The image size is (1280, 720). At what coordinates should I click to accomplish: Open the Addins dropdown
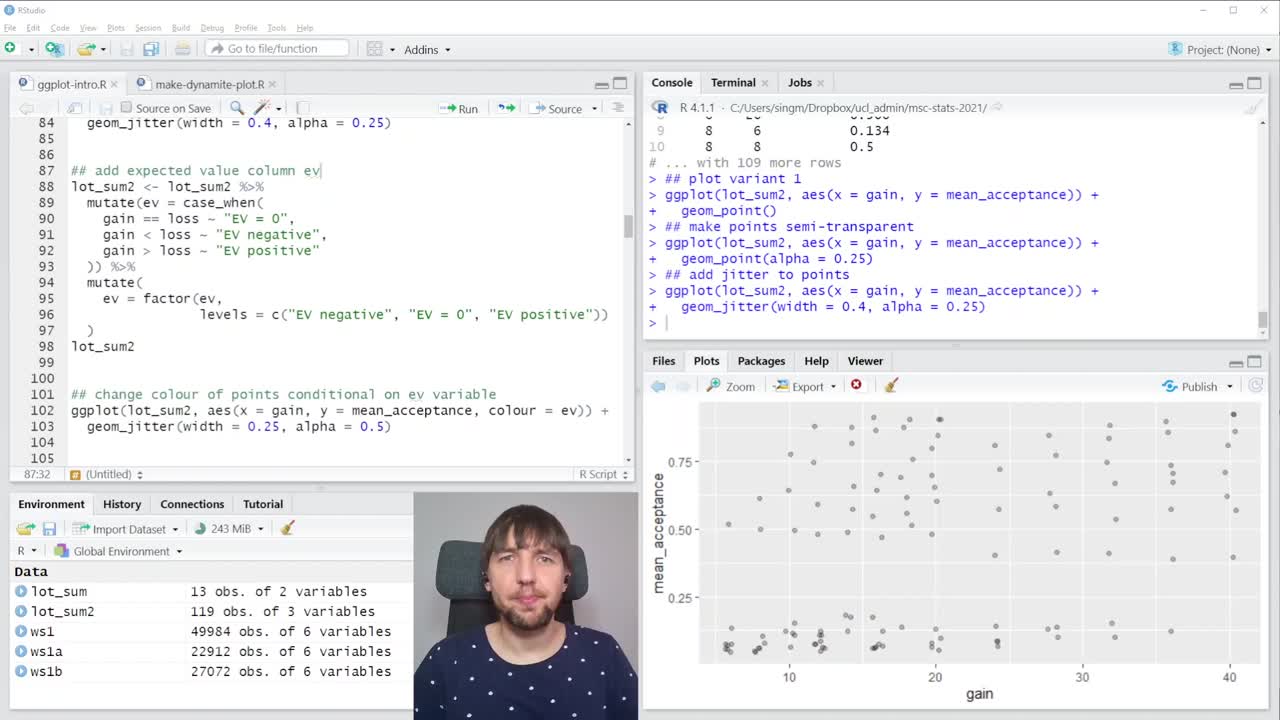[x=427, y=49]
